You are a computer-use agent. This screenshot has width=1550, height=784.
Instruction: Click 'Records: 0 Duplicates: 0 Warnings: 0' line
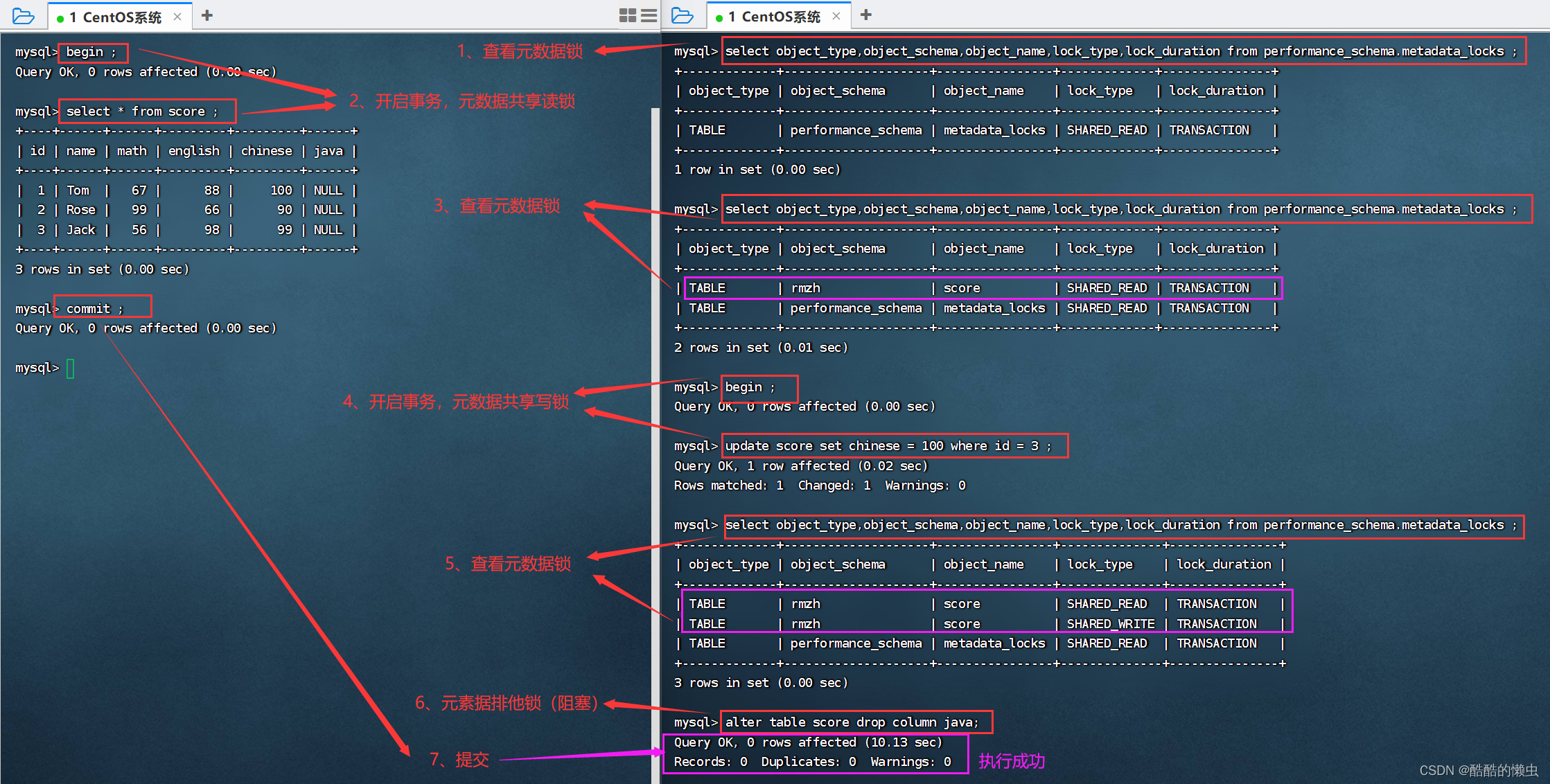point(812,762)
